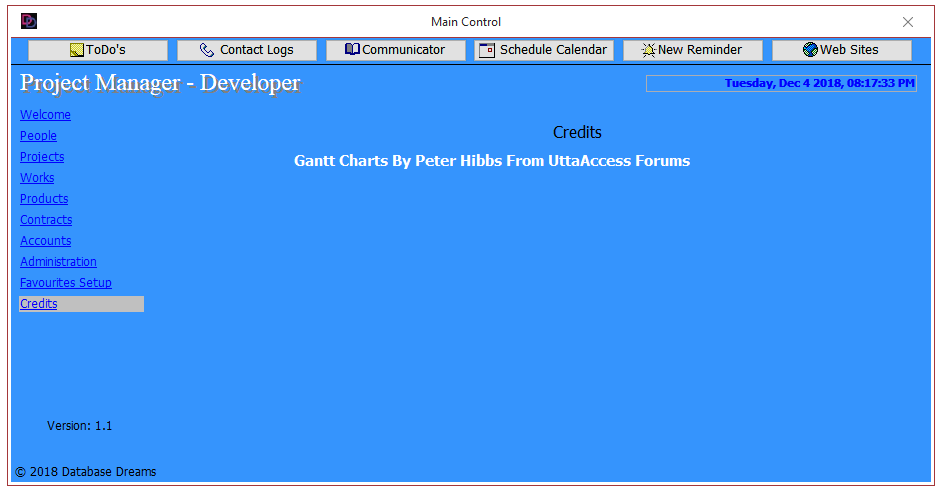This screenshot has width=936, height=487.
Task: Open Favourites Setup
Action: (66, 282)
